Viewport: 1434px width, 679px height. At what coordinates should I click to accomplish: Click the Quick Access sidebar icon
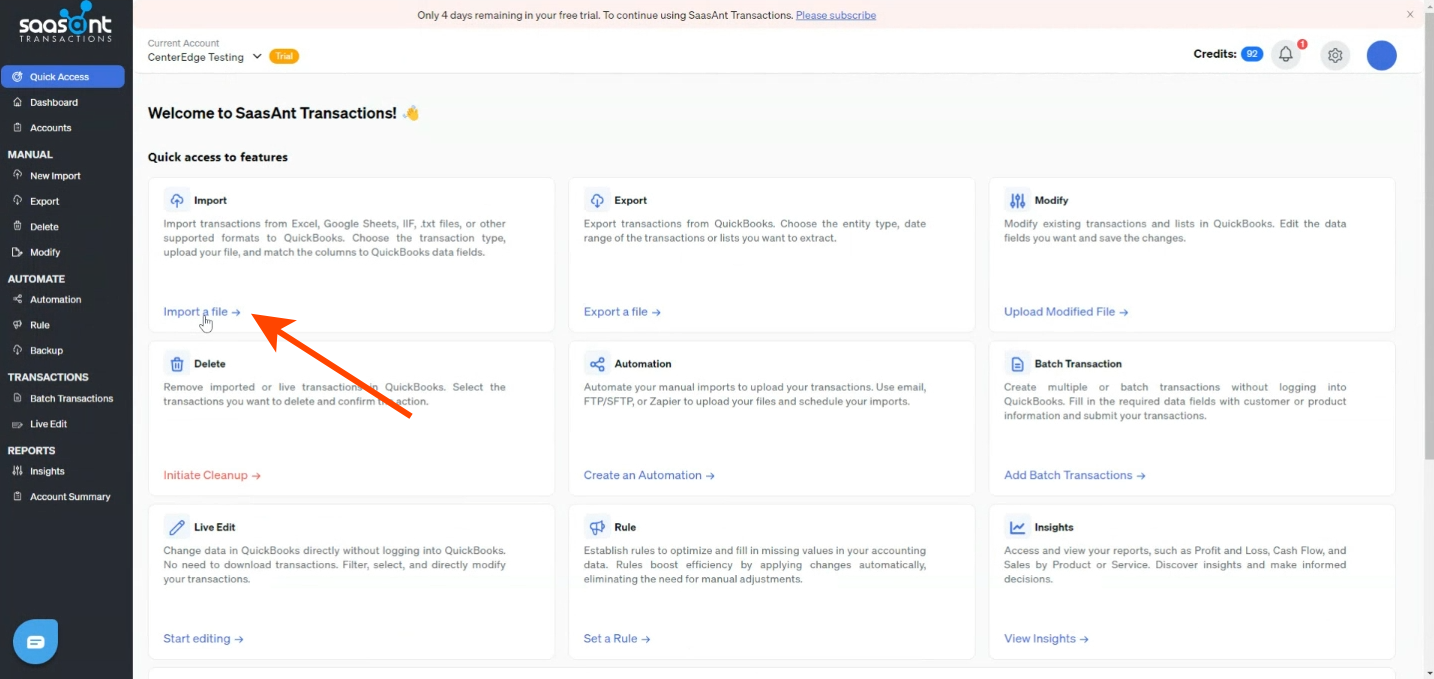click(x=17, y=77)
